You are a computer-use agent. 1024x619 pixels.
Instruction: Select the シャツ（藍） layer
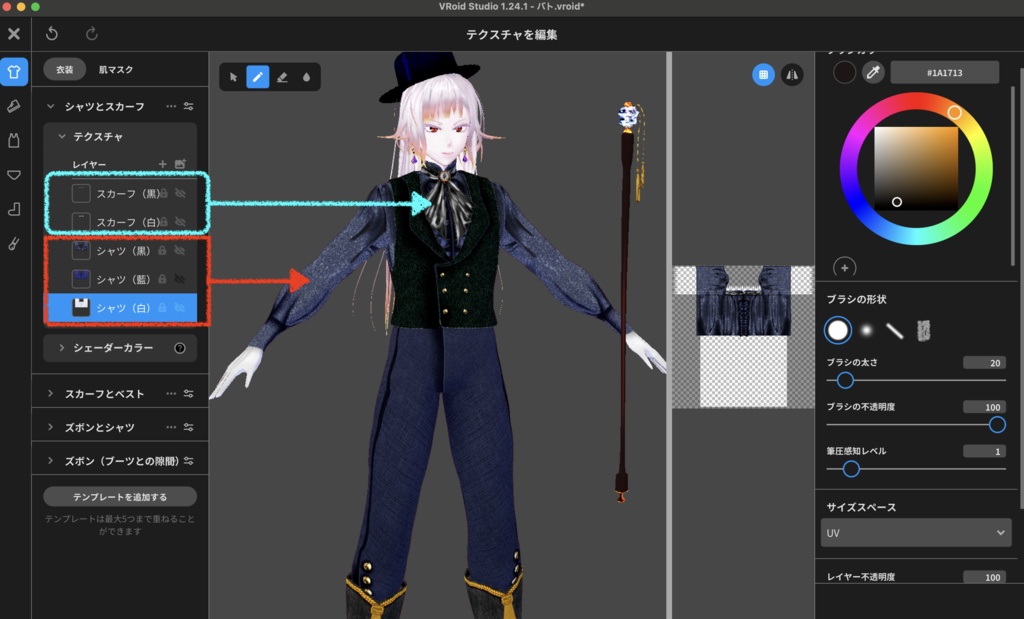tap(120, 278)
